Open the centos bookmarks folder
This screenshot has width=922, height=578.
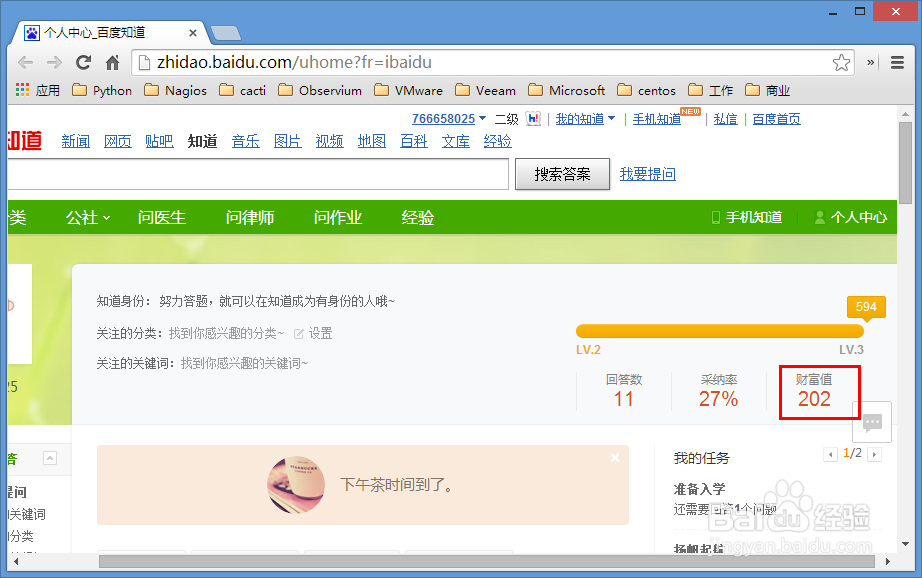click(646, 90)
